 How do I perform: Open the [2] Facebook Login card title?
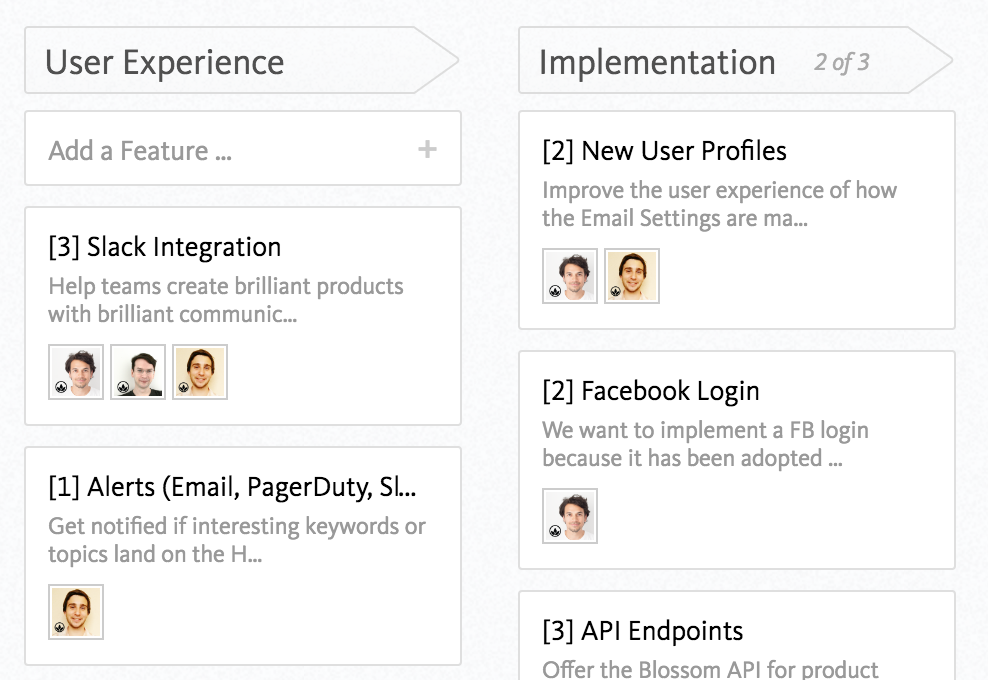click(651, 391)
